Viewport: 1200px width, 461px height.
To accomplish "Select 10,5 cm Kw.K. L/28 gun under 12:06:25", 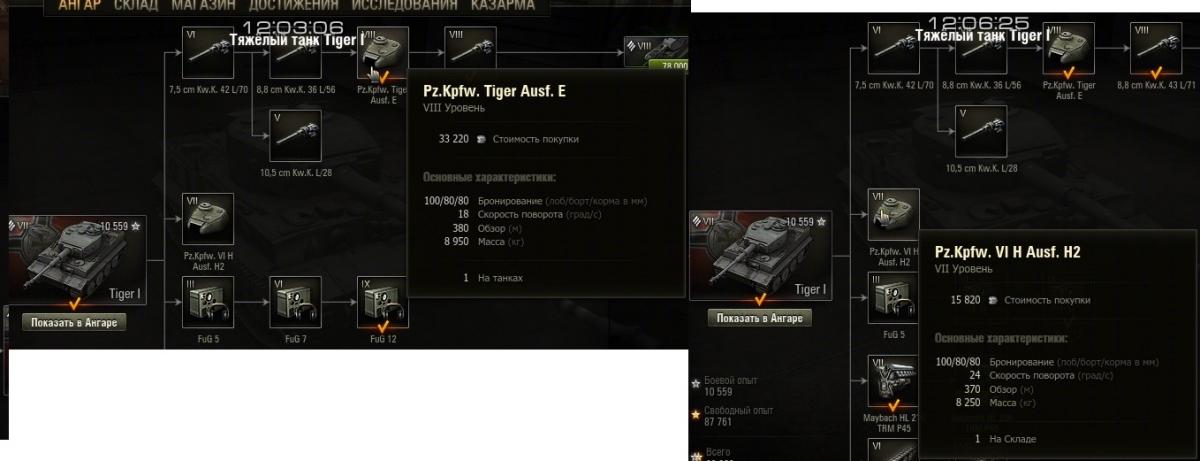I will click(x=980, y=131).
